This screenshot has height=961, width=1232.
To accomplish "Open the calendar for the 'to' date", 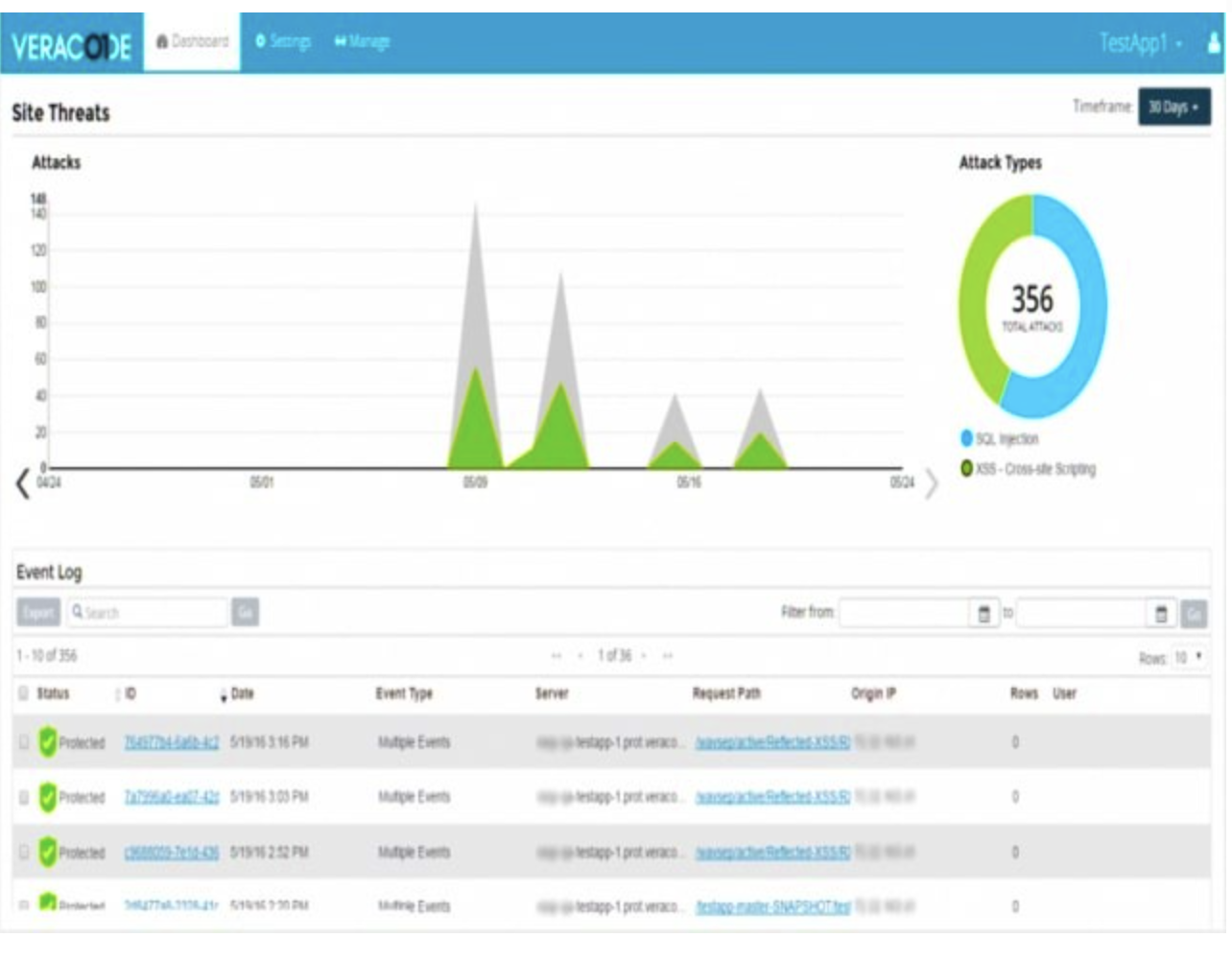I will [x=1161, y=614].
